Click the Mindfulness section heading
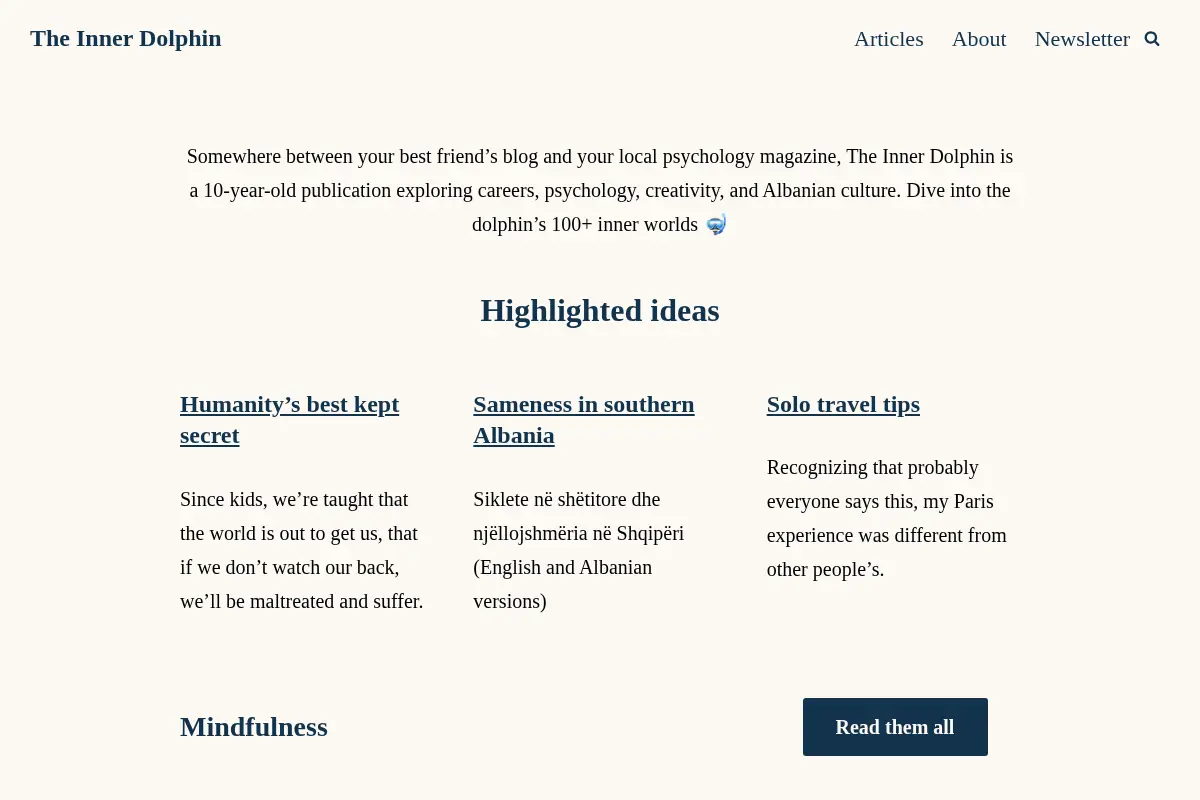This screenshot has width=1200, height=800. 254,727
